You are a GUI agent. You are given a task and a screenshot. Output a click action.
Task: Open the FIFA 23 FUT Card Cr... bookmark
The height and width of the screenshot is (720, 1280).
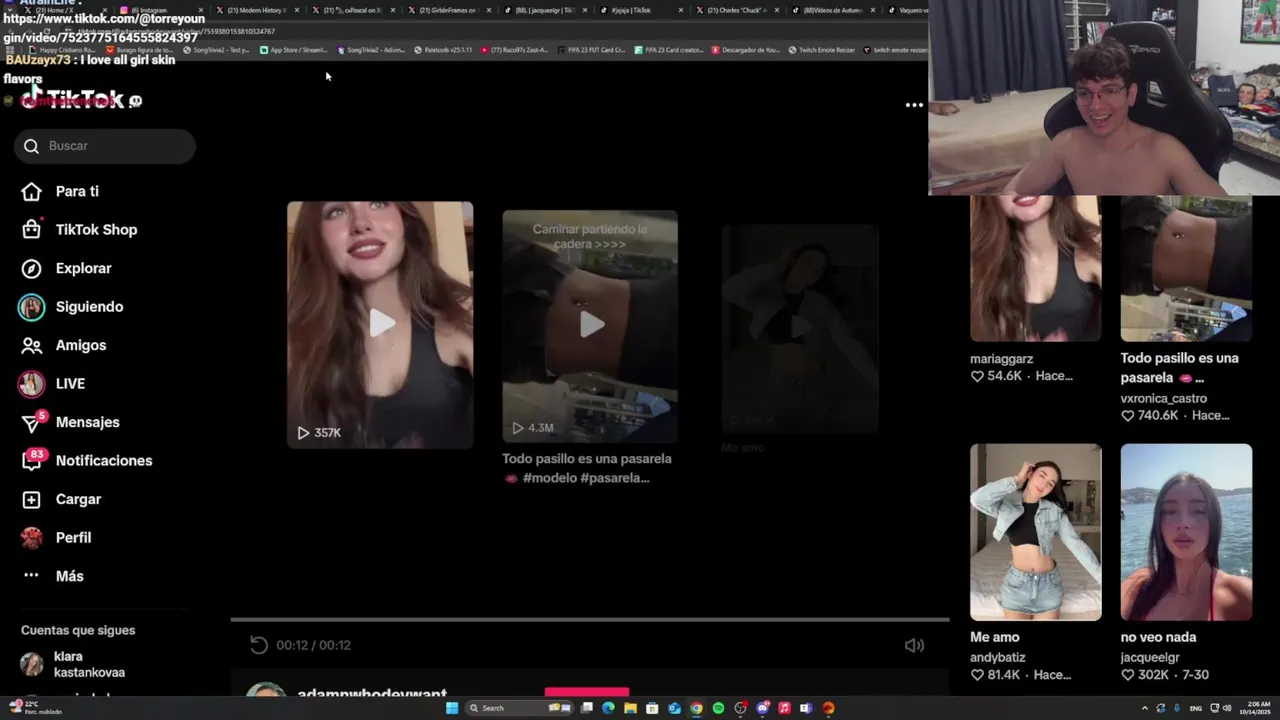click(x=591, y=50)
